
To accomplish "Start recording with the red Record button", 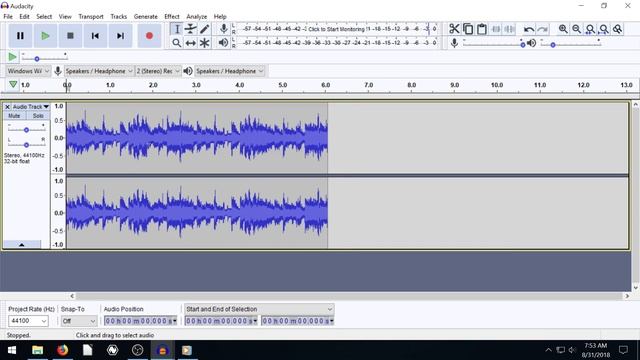I will (x=149, y=36).
